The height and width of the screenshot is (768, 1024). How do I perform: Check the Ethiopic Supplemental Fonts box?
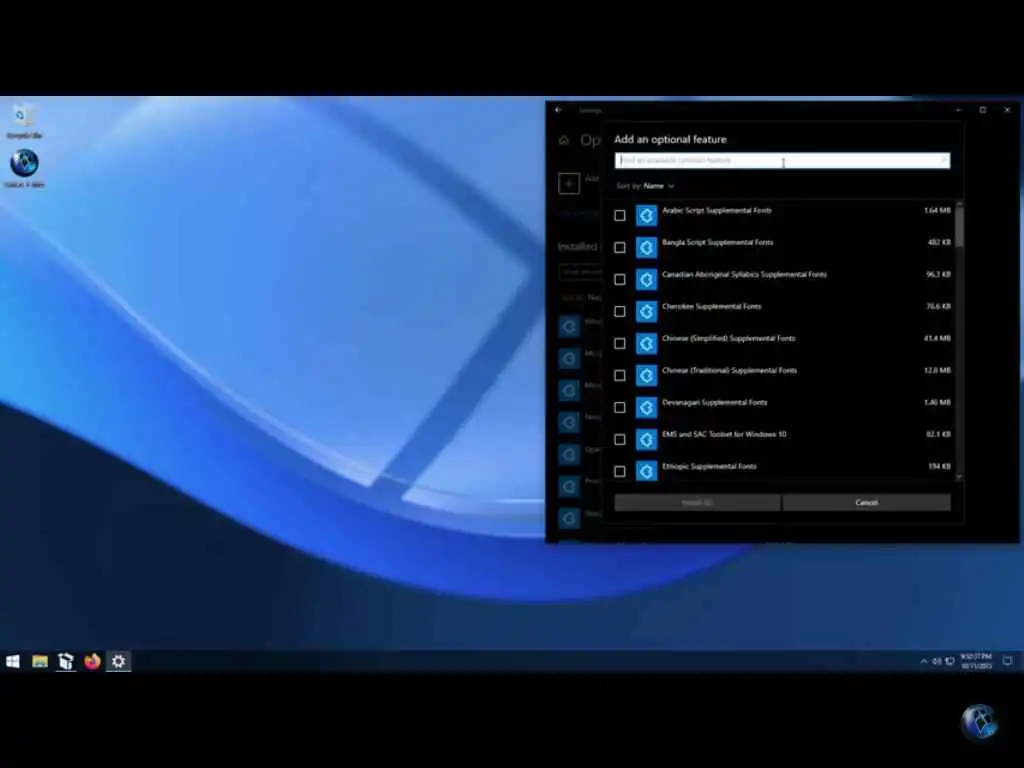click(620, 472)
